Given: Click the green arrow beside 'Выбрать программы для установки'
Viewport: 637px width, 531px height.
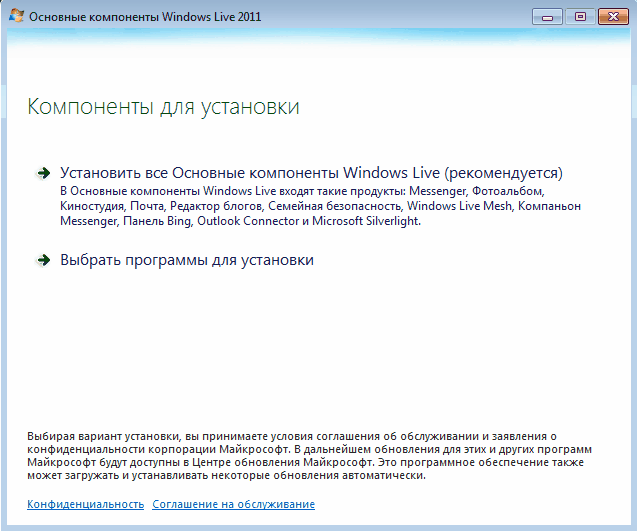Looking at the screenshot, I should coord(43,260).
